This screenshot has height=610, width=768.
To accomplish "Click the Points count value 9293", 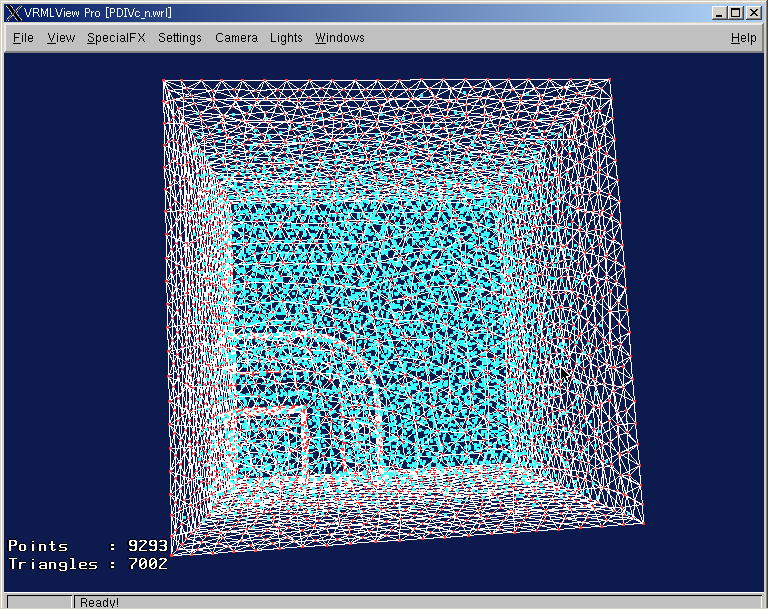I will pyautogui.click(x=147, y=545).
